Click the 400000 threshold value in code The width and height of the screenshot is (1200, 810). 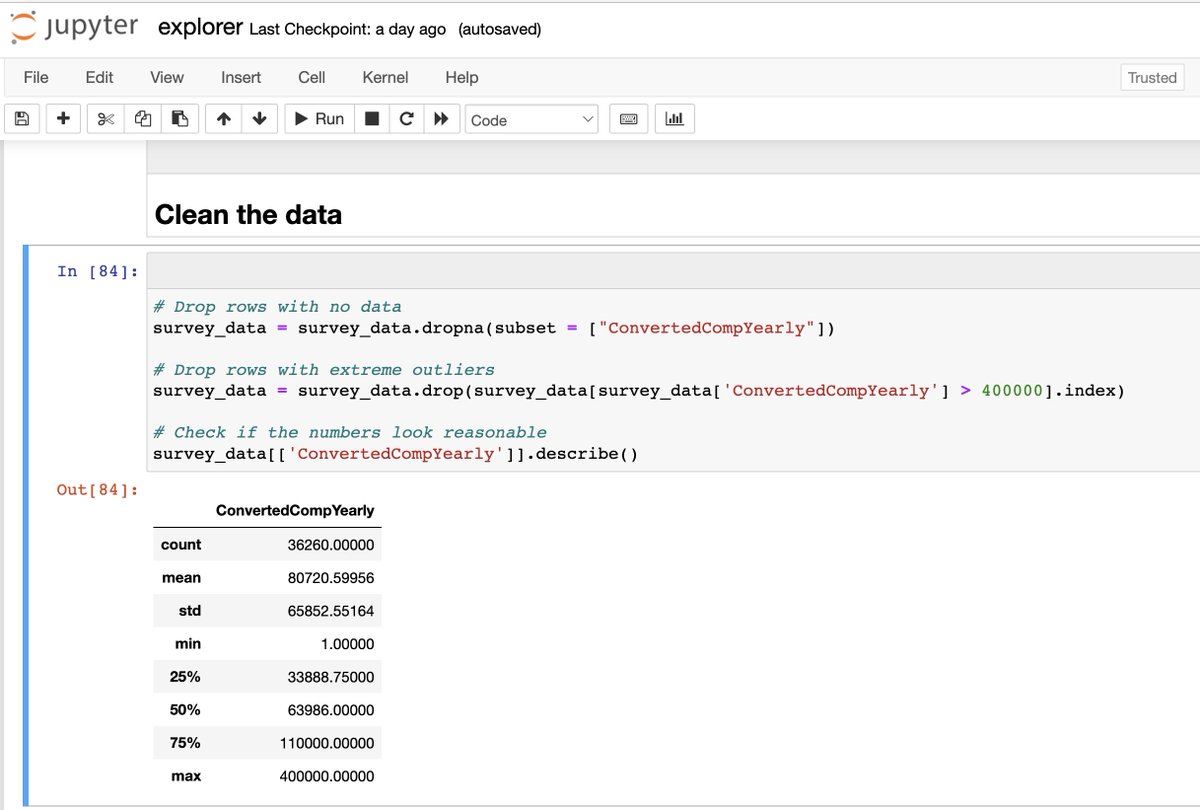point(1012,390)
